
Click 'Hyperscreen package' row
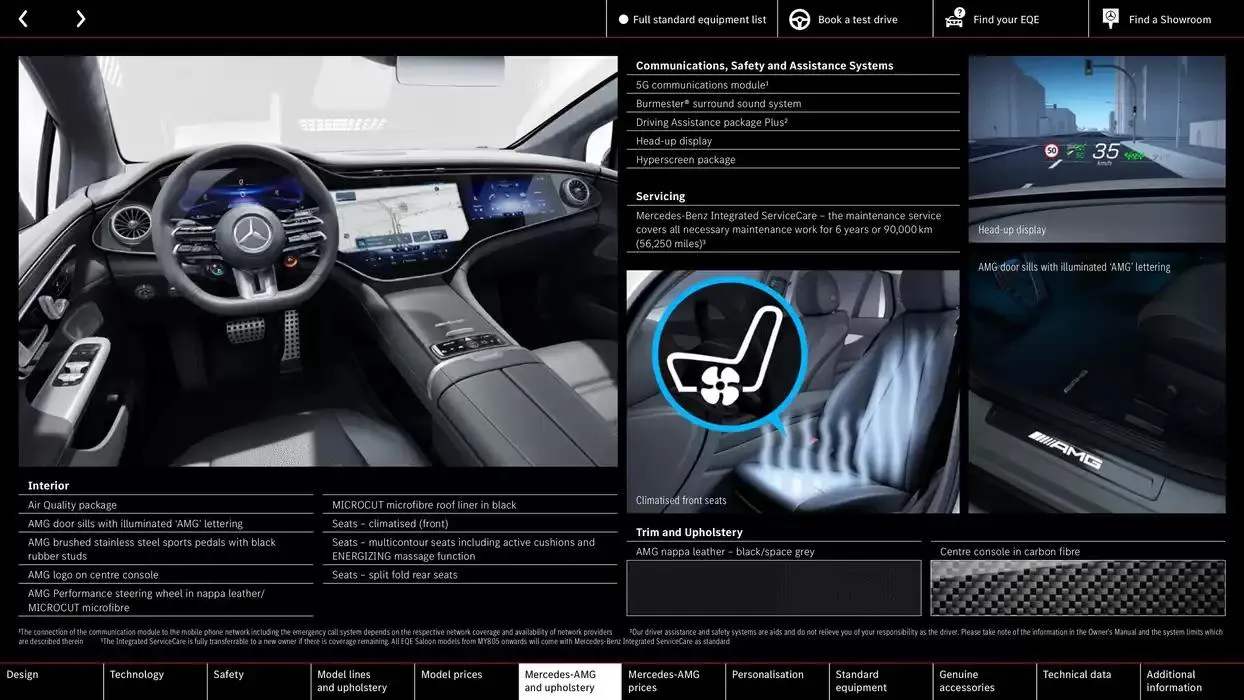pos(793,159)
